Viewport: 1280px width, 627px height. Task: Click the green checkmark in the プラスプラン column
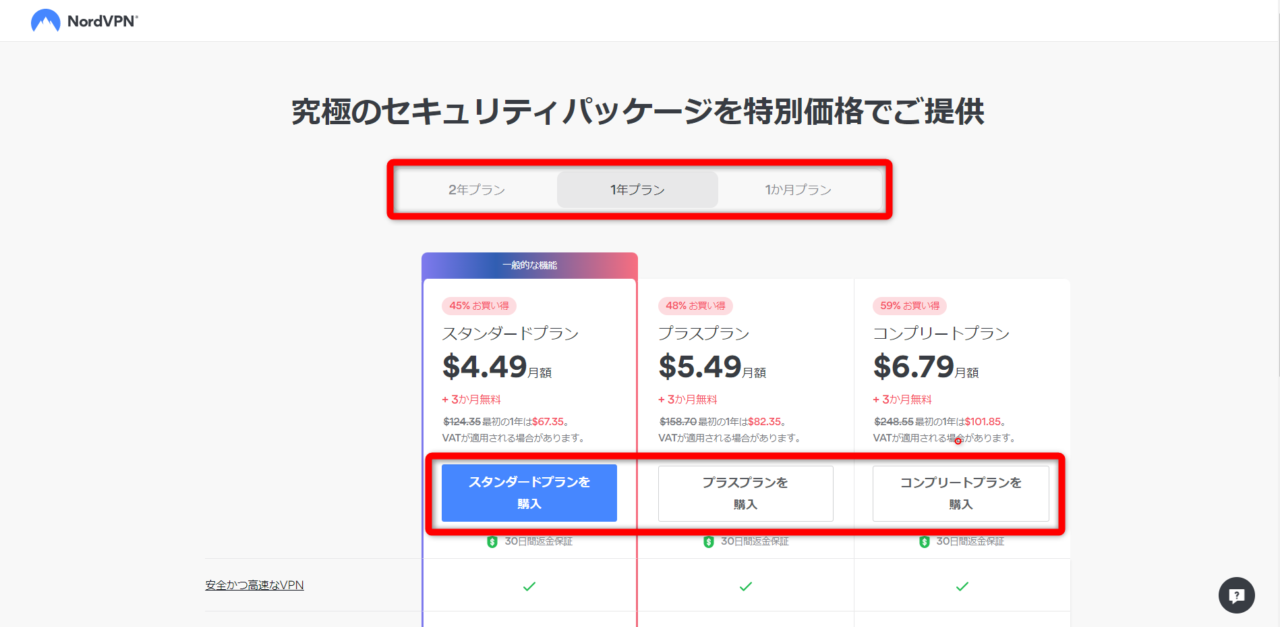(745, 586)
